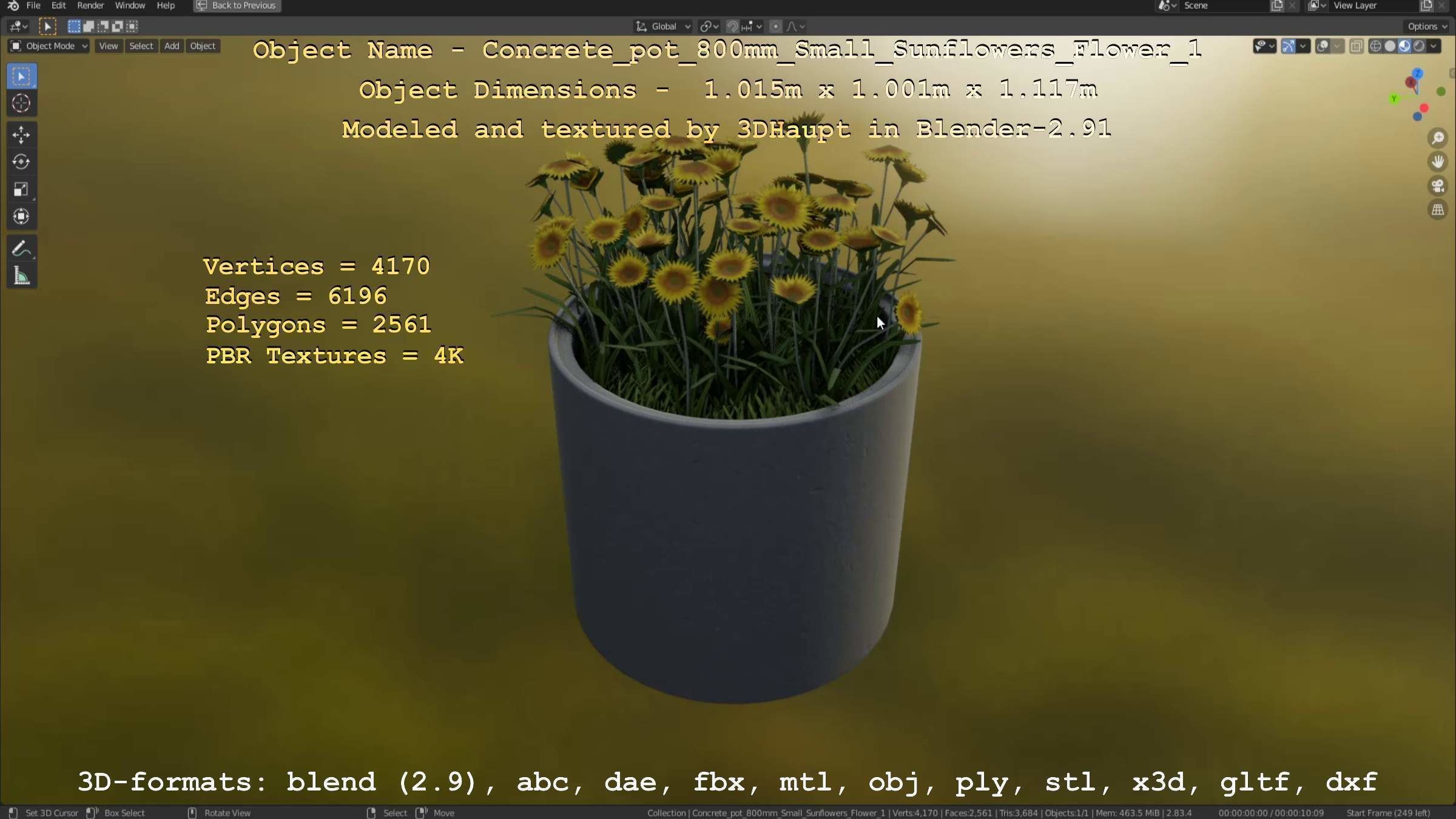Viewport: 1456px width, 819px height.
Task: Toggle snapping magnet in the header
Action: [x=732, y=26]
